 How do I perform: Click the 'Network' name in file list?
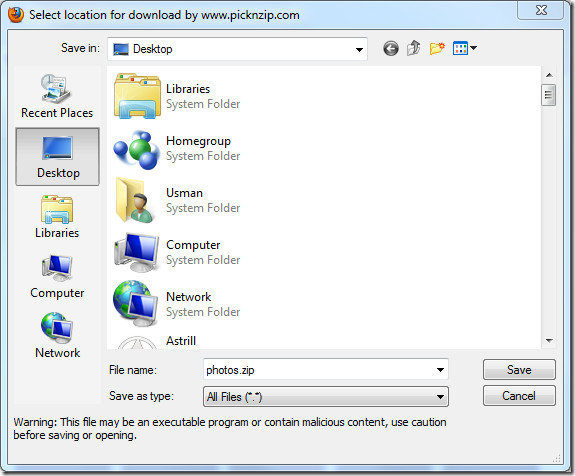coord(188,297)
